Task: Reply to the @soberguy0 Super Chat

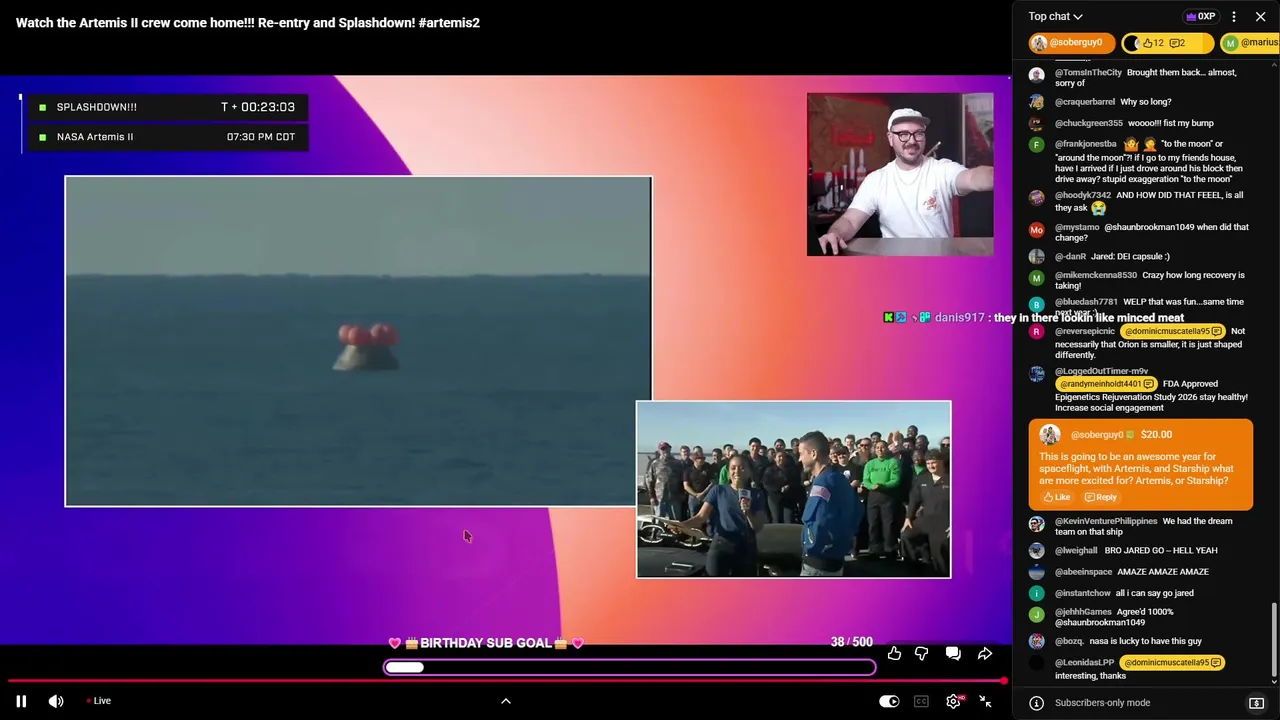Action: pos(1101,497)
